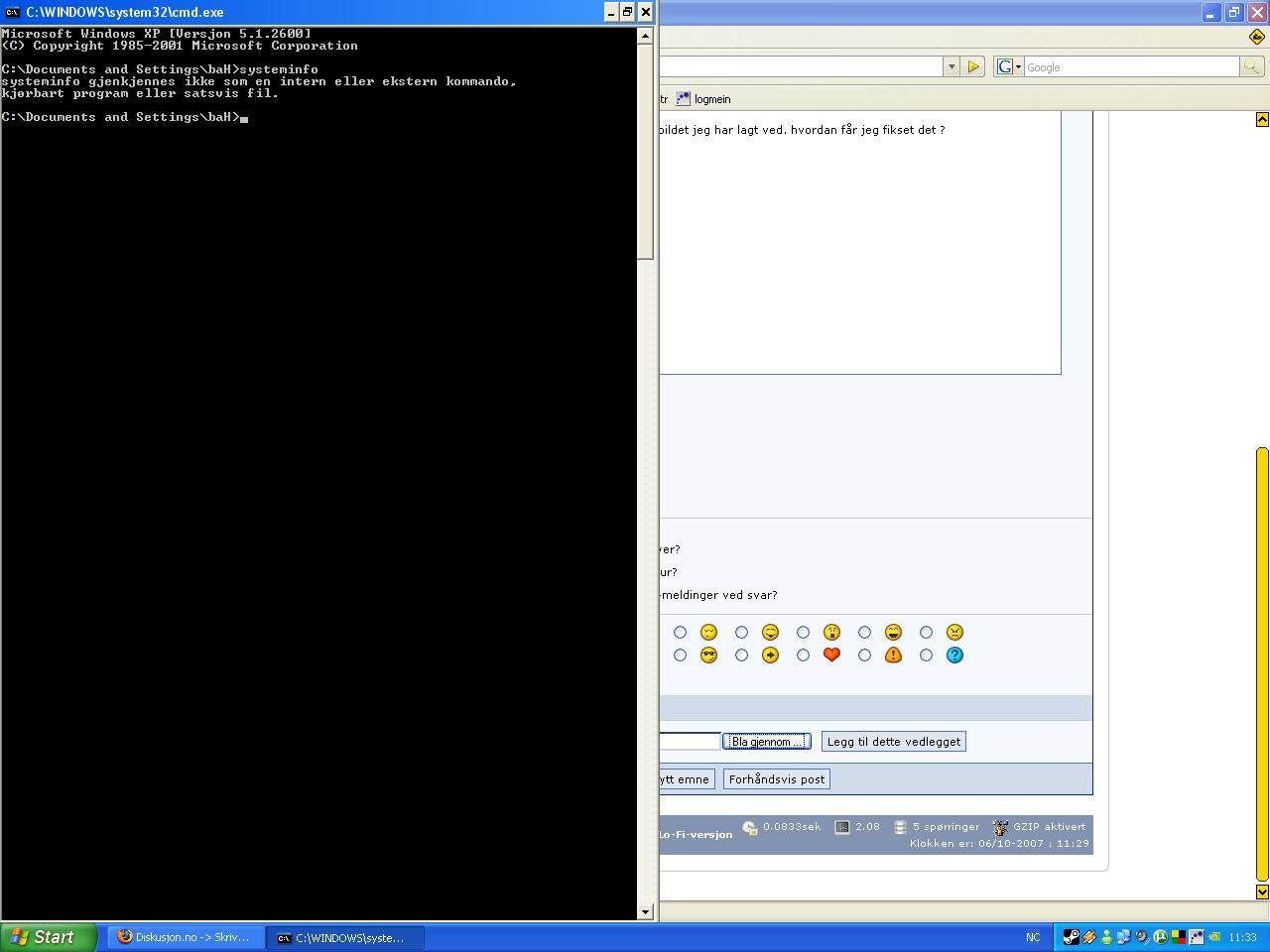Click the Steam icon in system tray
The width and height of the screenshot is (1270, 952).
tap(1071, 937)
